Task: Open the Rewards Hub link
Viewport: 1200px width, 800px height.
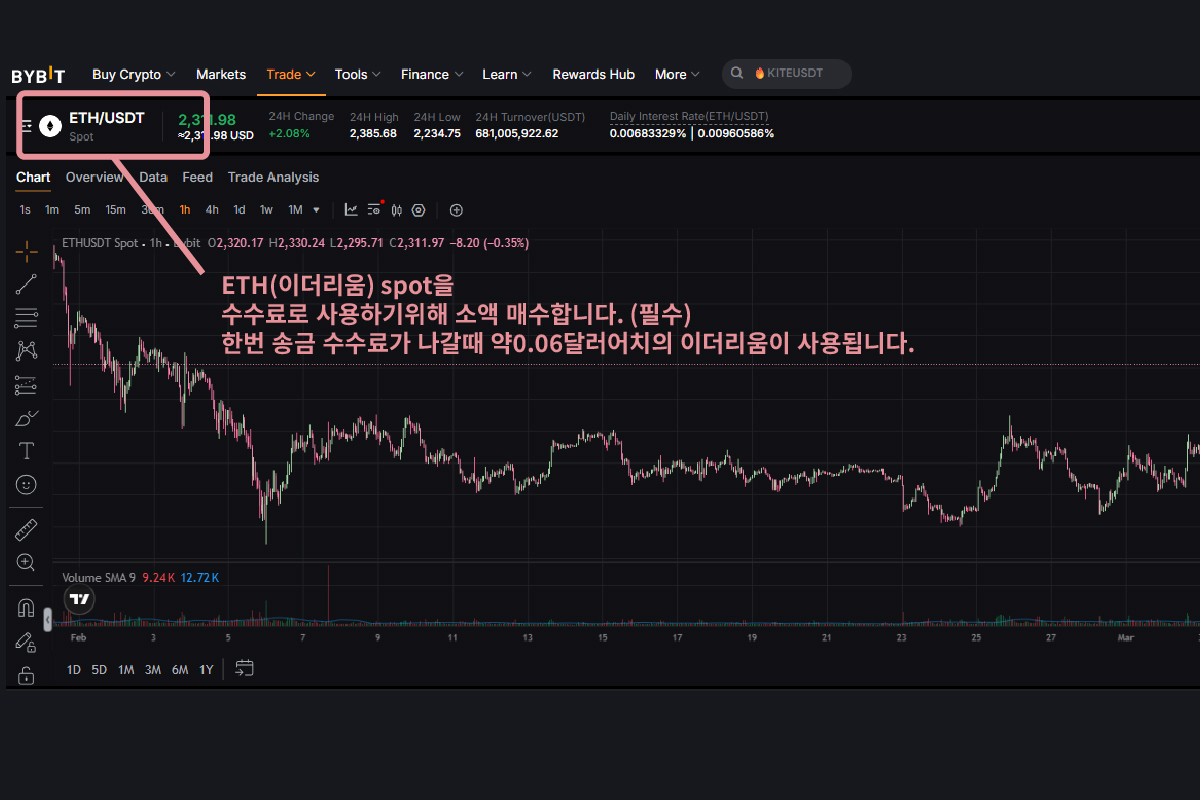Action: click(593, 74)
